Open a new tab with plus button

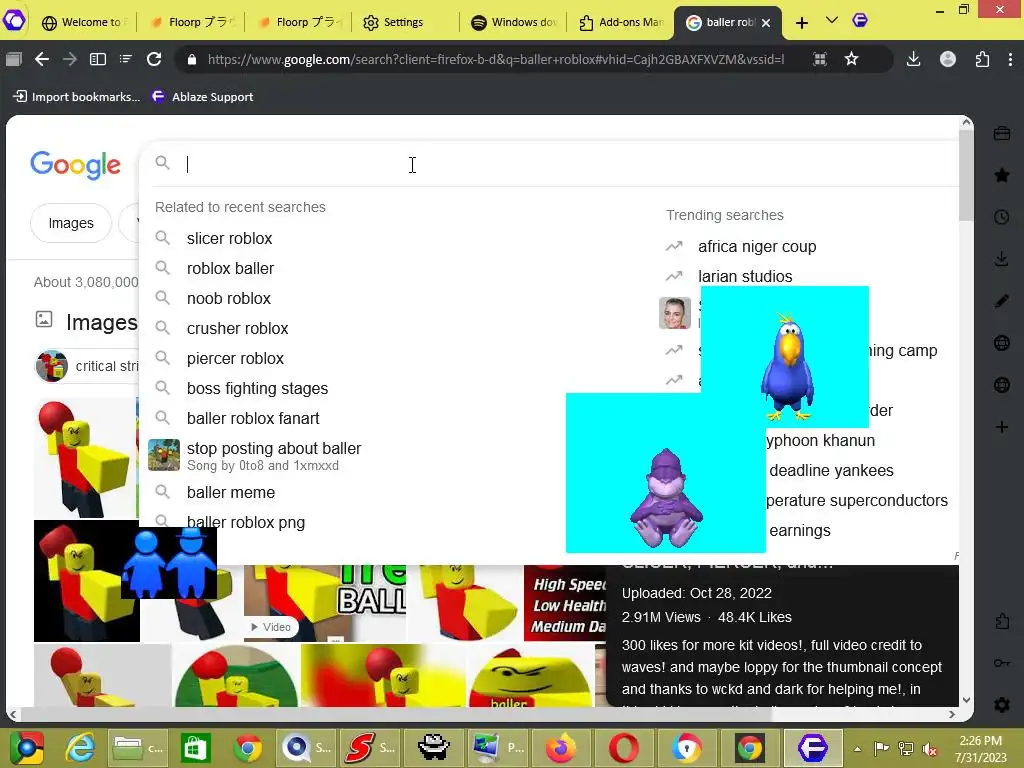(802, 23)
